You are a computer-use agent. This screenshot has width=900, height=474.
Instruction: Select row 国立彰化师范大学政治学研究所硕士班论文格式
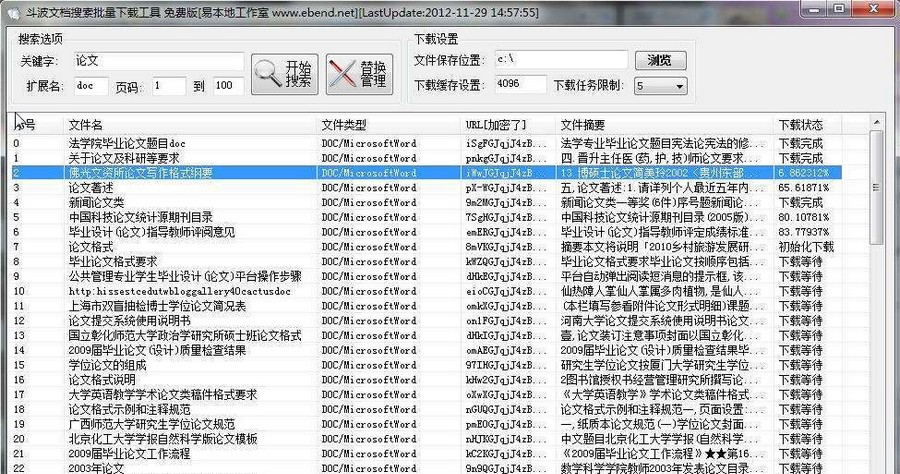coord(426,336)
